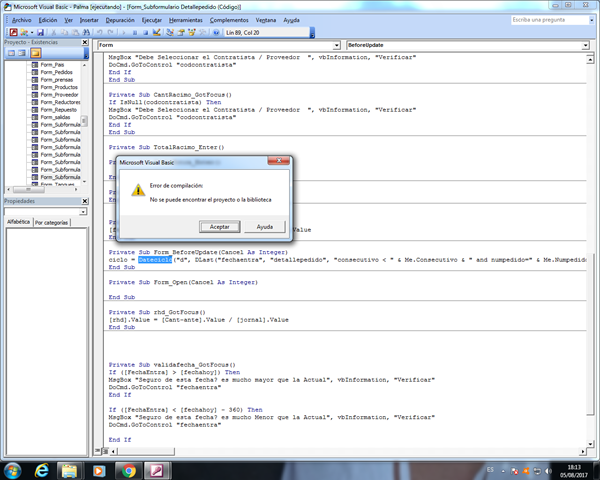
Task: Click the Toggle Folders icon in Project panel
Action: (x=36, y=53)
